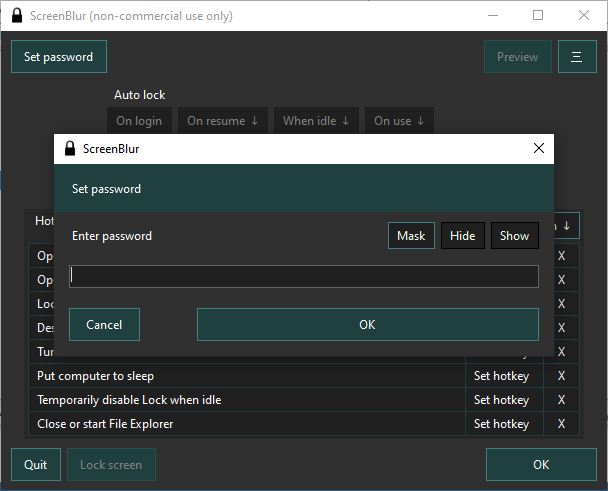Clear hotkey X for Temporarily disable Lock when idle
608x491 pixels.
click(561, 400)
